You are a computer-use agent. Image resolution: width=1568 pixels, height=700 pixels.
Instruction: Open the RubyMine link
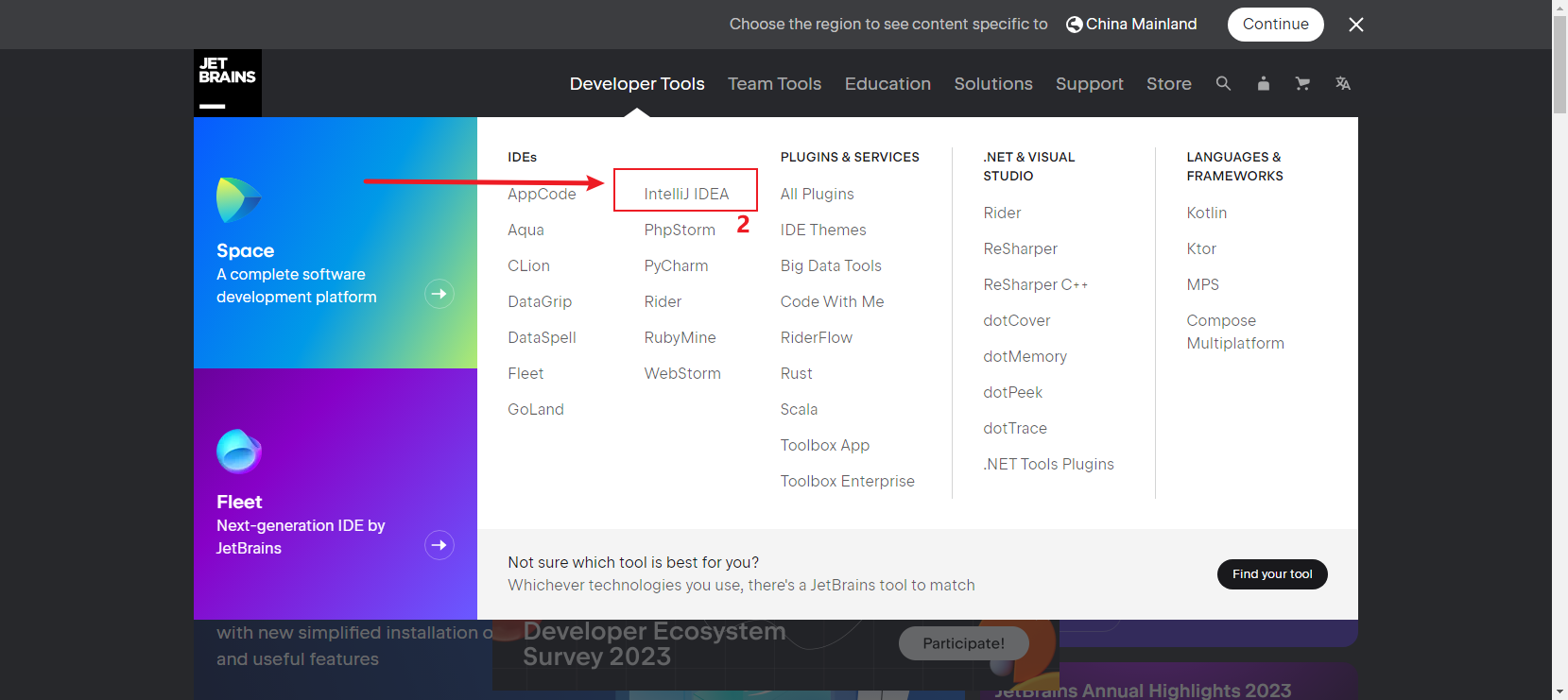680,337
